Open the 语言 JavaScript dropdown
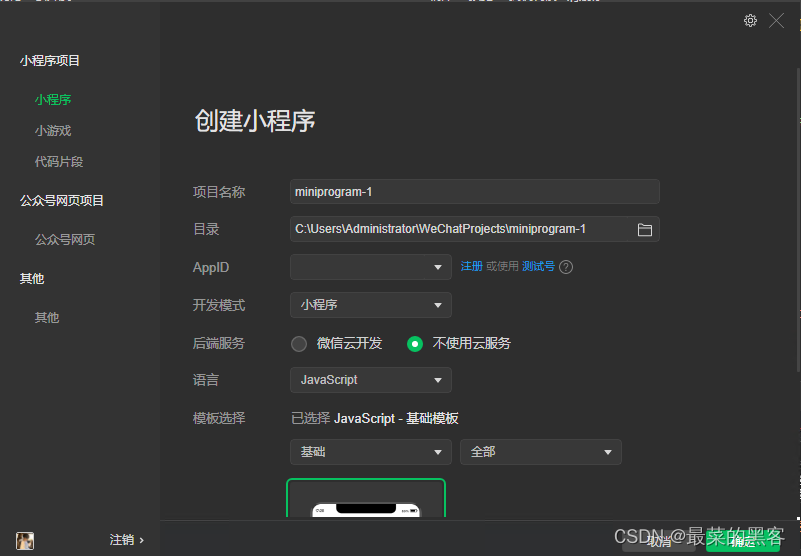This screenshot has width=801, height=556. [x=371, y=380]
